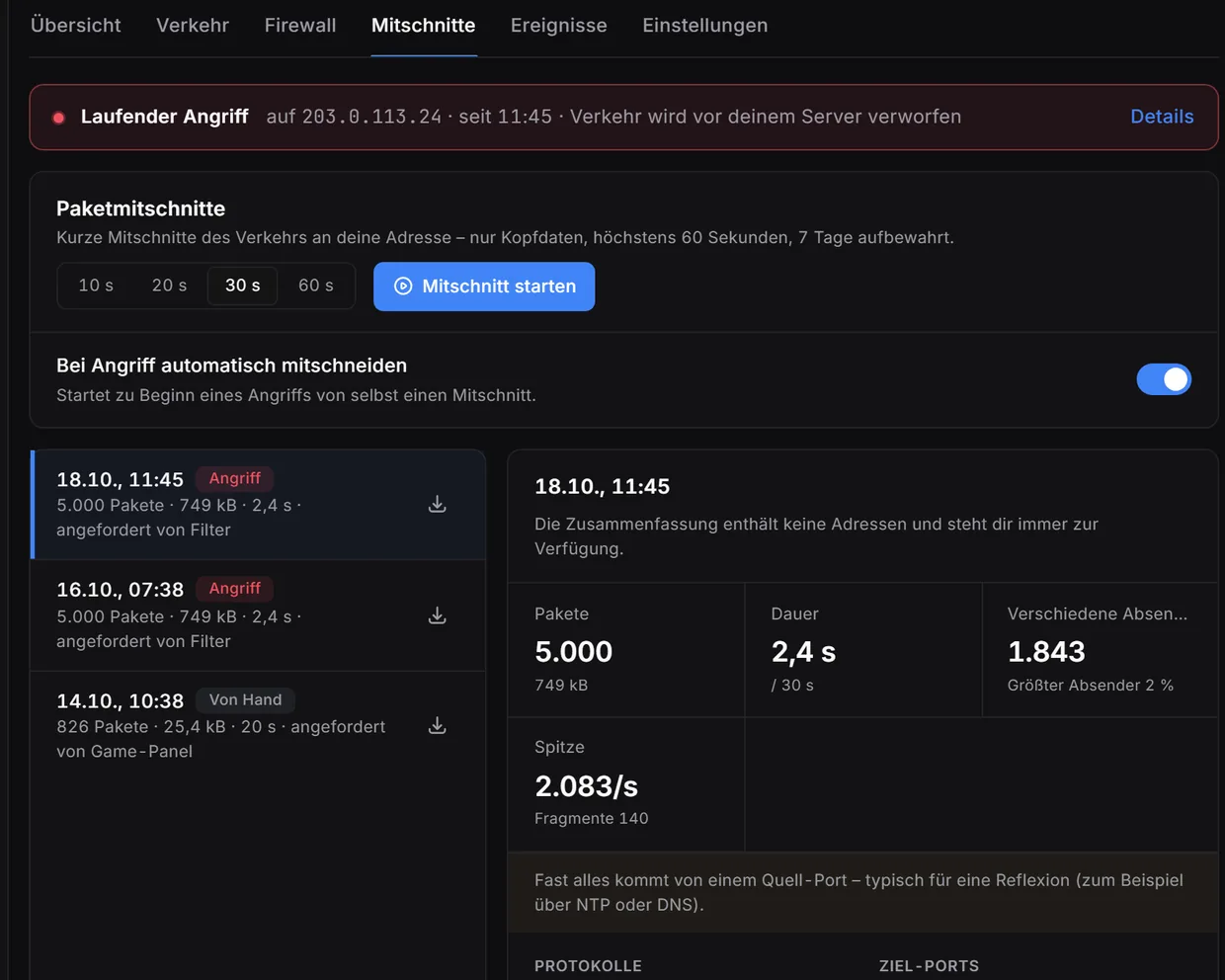Viewport: 1225px width, 980px height.
Task: Switch to the Ereignisse tab
Action: point(559,26)
